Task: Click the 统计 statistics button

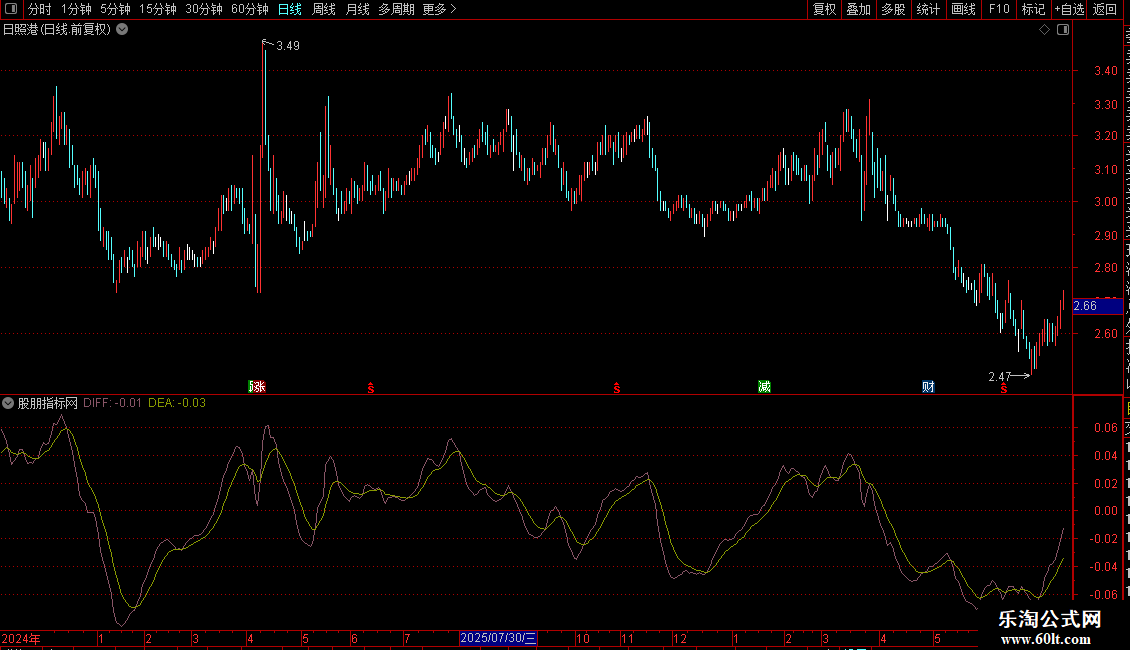Action: [x=928, y=9]
